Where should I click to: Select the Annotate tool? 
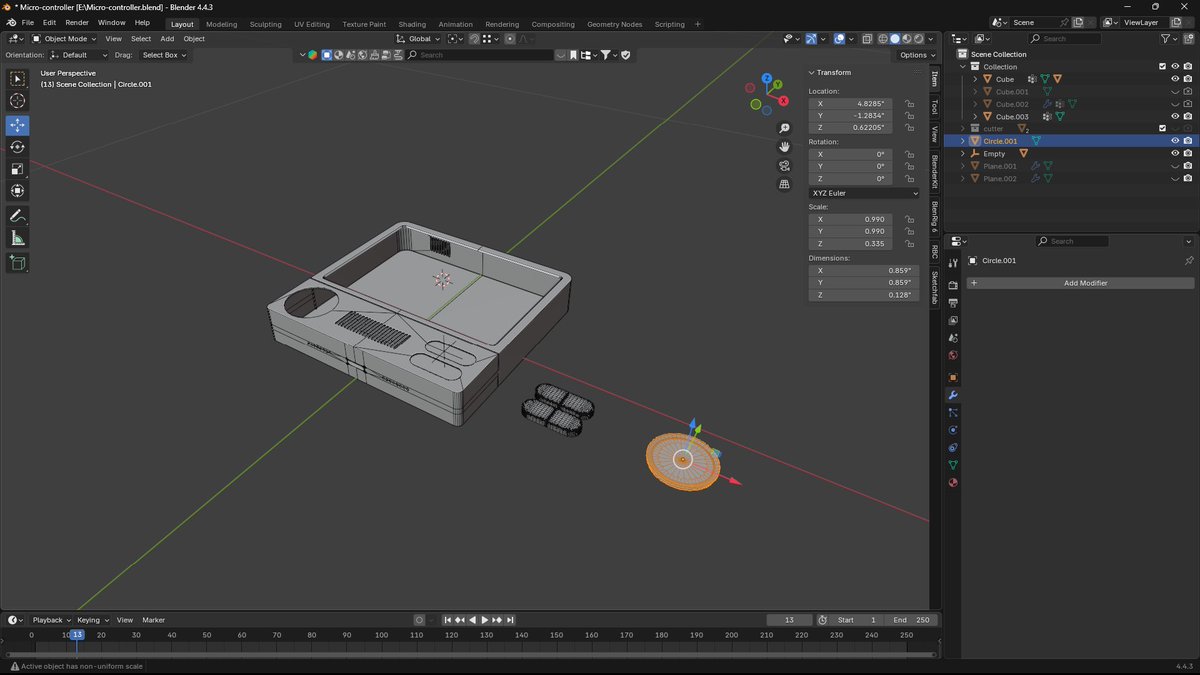18,216
